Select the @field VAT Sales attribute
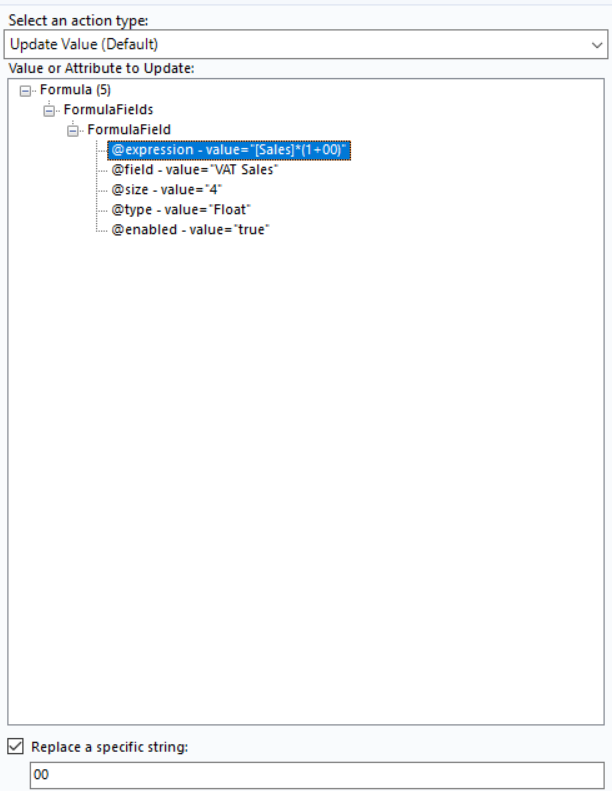The height and width of the screenshot is (791, 612). [194, 170]
